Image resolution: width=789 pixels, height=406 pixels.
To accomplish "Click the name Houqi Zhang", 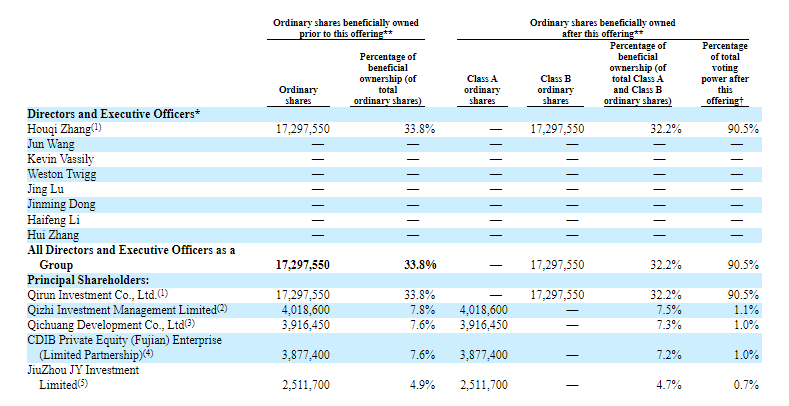I will click(59, 129).
